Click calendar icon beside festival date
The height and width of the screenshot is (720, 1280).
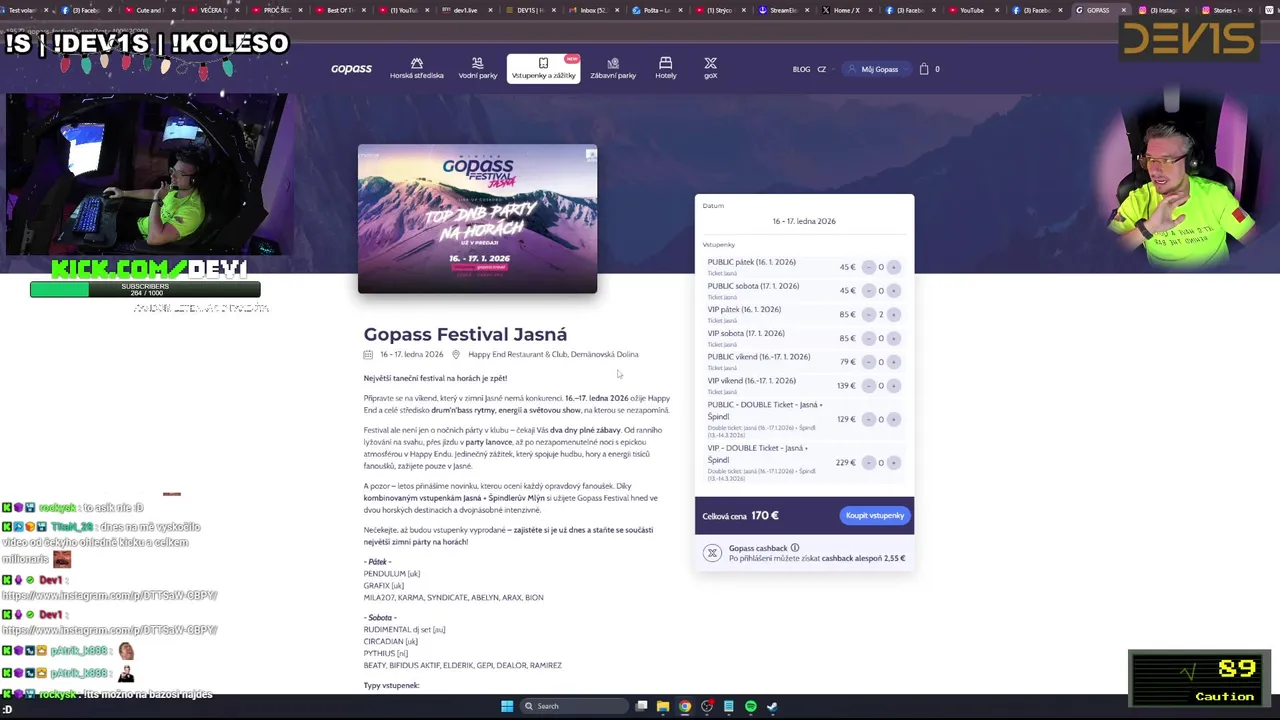pos(368,354)
